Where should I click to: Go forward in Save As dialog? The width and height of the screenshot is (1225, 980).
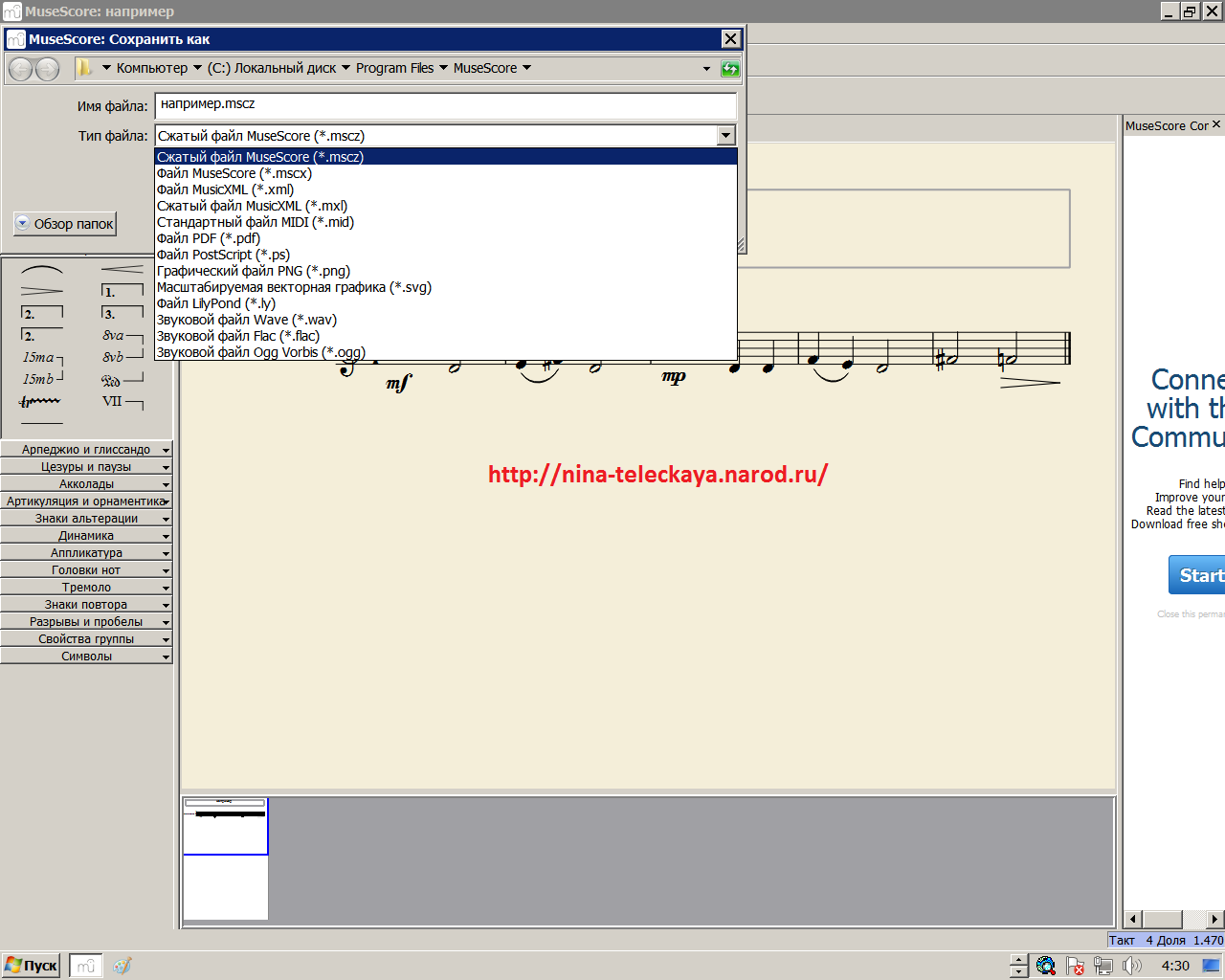pyautogui.click(x=47, y=69)
